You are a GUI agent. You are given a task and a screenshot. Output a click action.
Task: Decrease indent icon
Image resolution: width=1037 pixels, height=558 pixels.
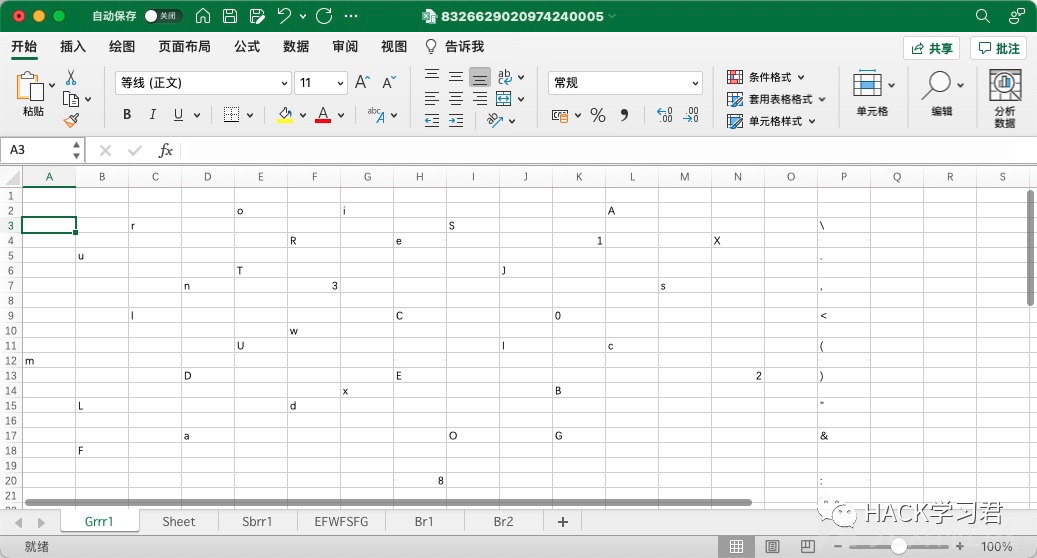pos(432,120)
